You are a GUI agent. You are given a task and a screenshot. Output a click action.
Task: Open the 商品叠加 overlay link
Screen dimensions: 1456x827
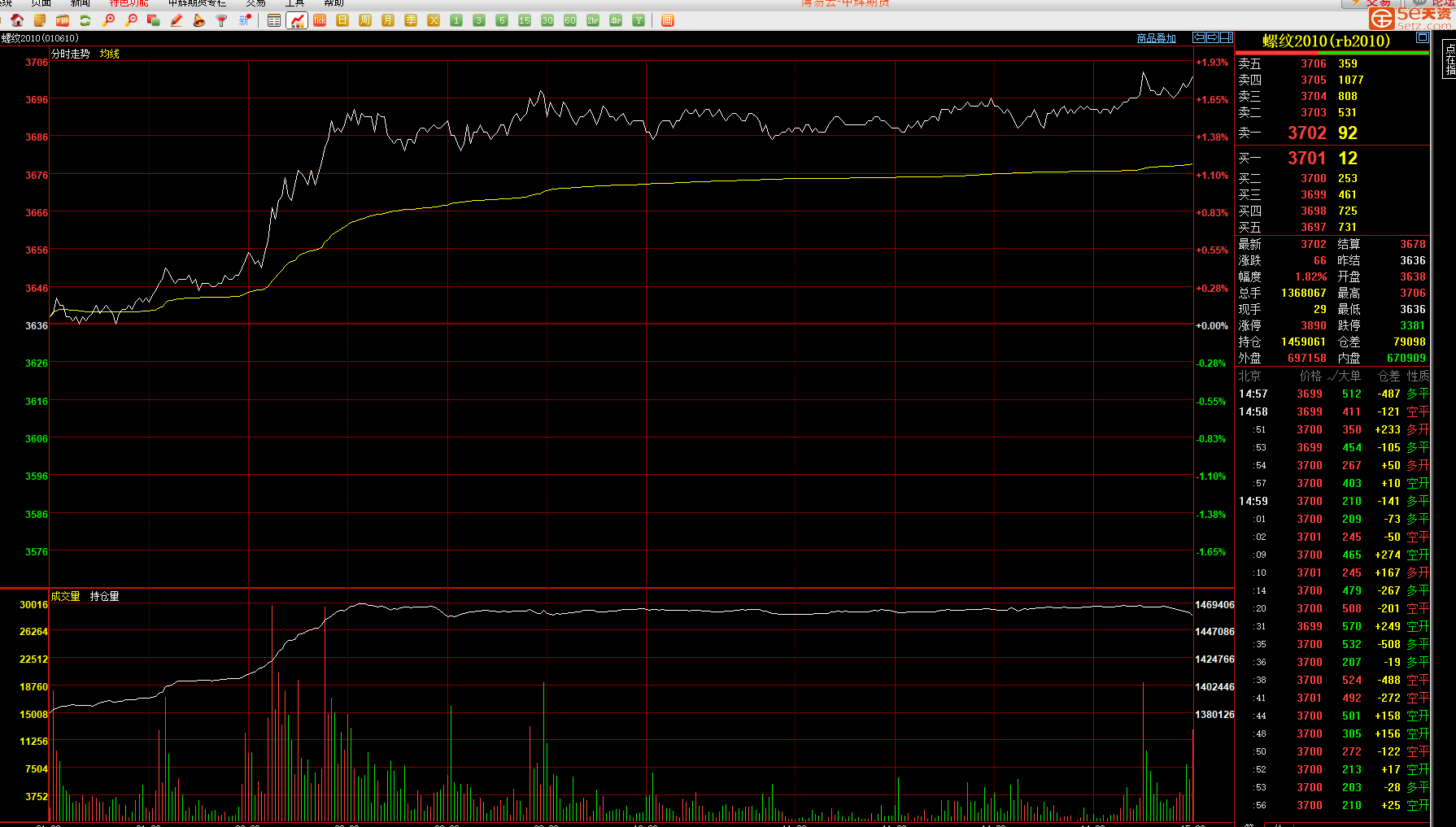point(1157,38)
